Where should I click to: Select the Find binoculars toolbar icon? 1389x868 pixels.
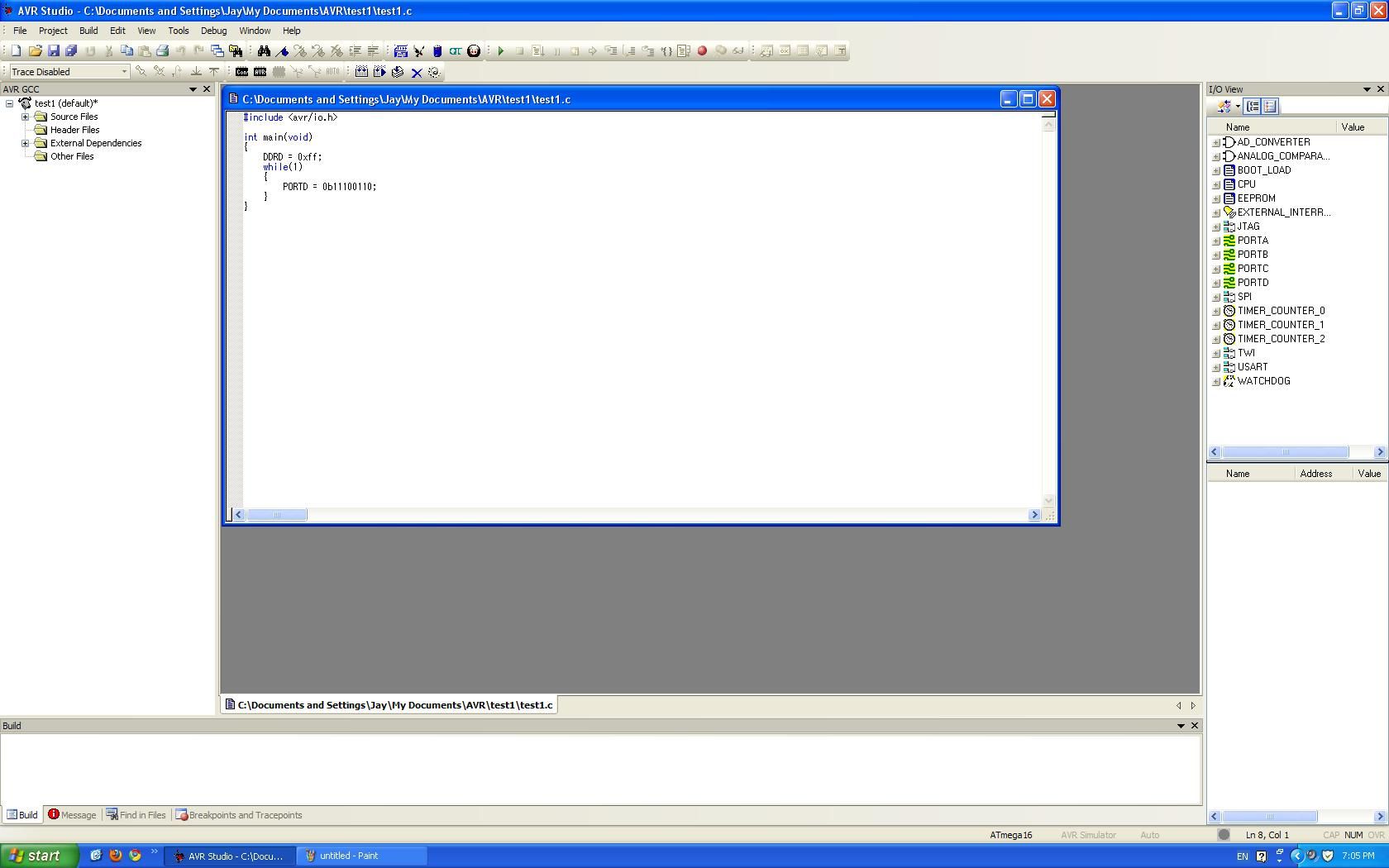click(265, 50)
